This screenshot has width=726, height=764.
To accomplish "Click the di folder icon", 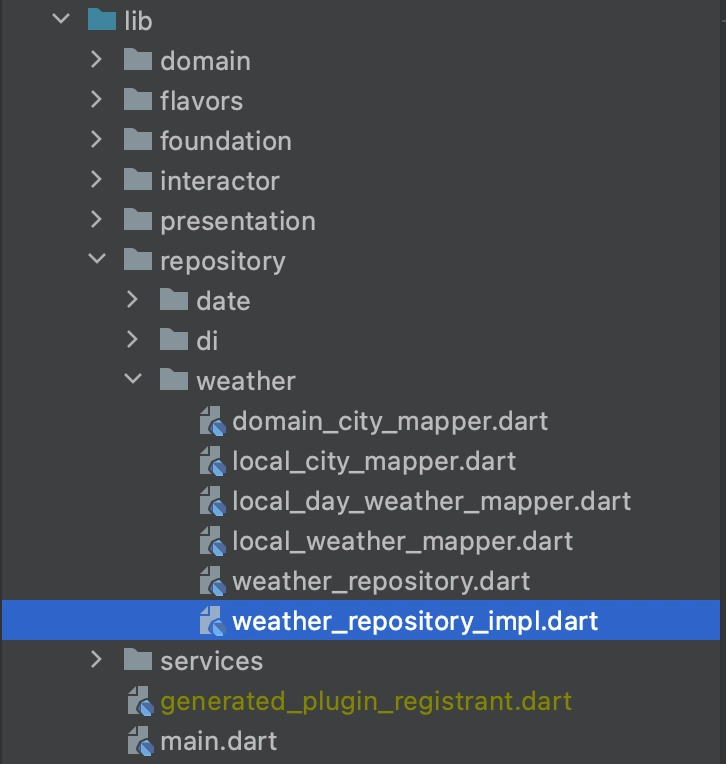I will (174, 340).
